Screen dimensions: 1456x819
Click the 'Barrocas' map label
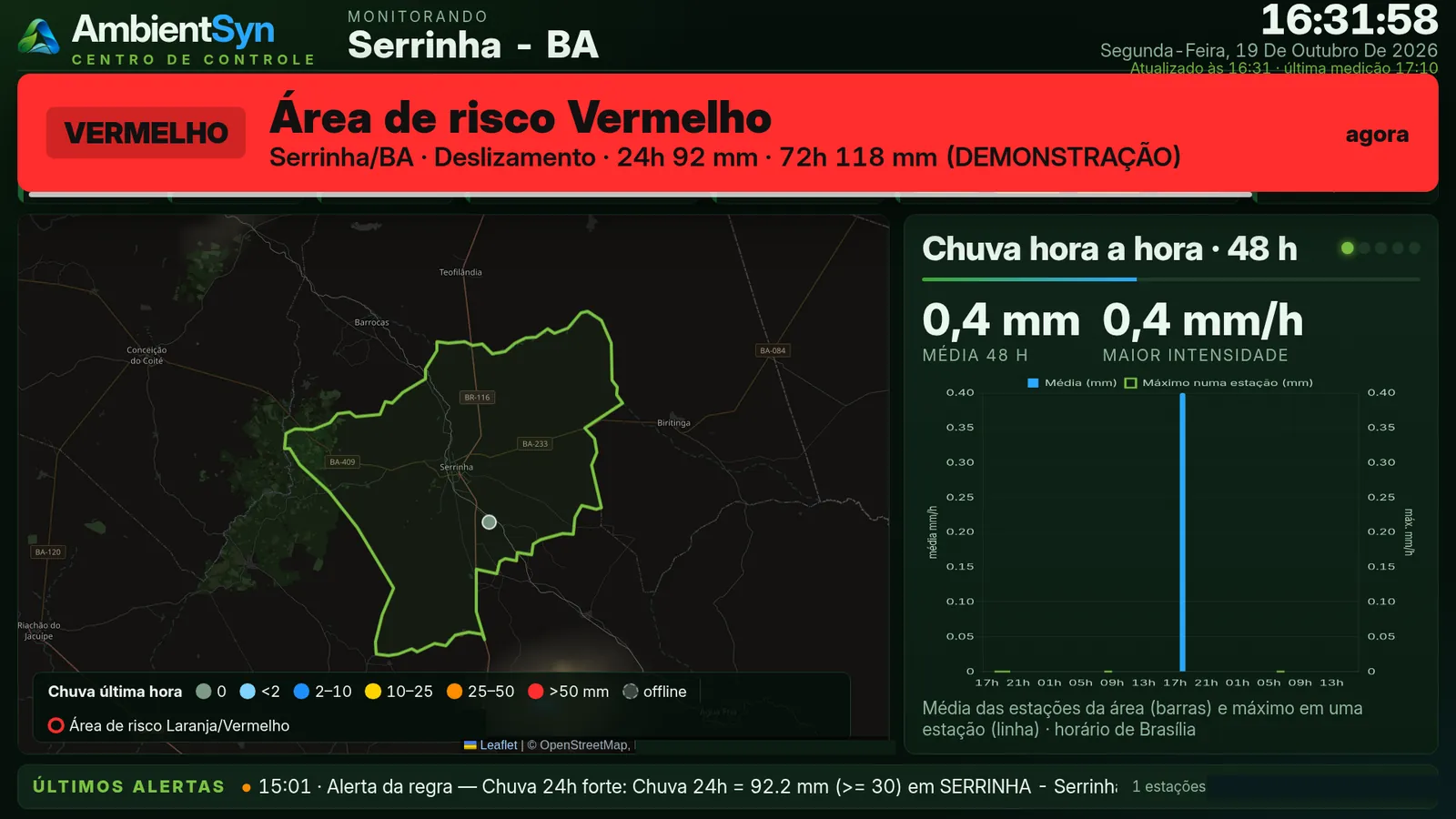[371, 322]
